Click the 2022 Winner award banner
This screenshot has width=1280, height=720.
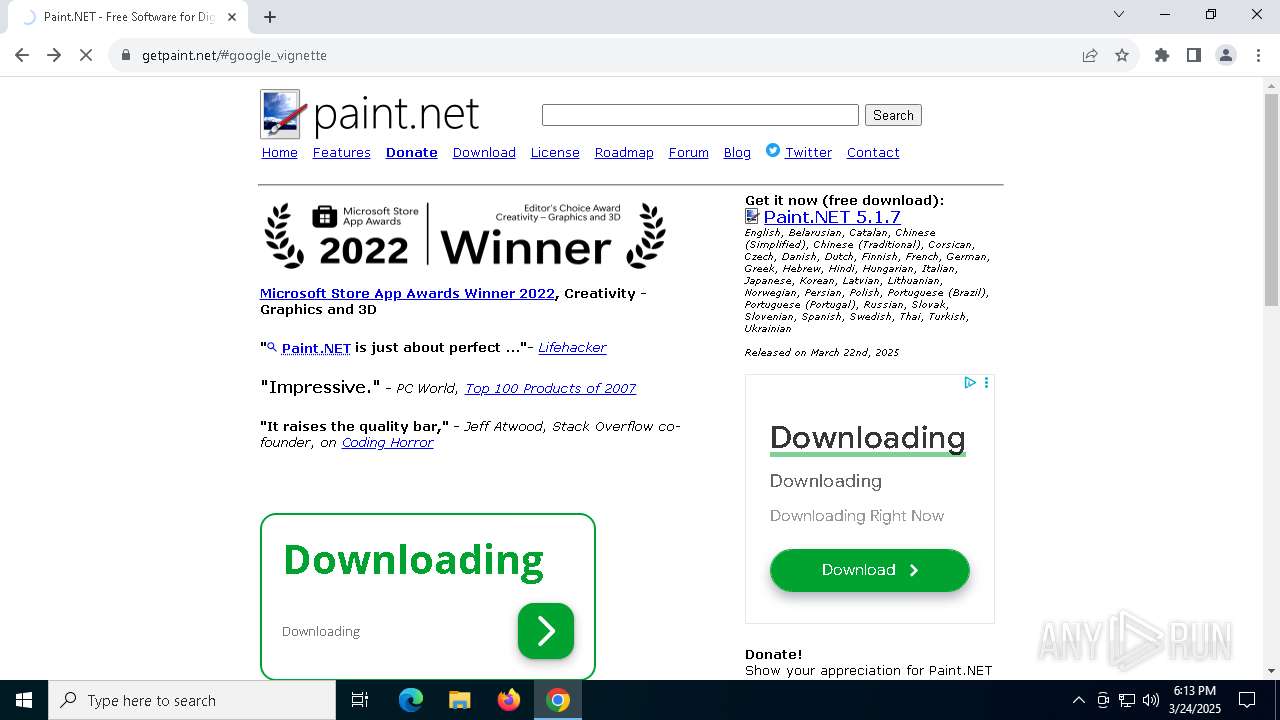(465, 236)
